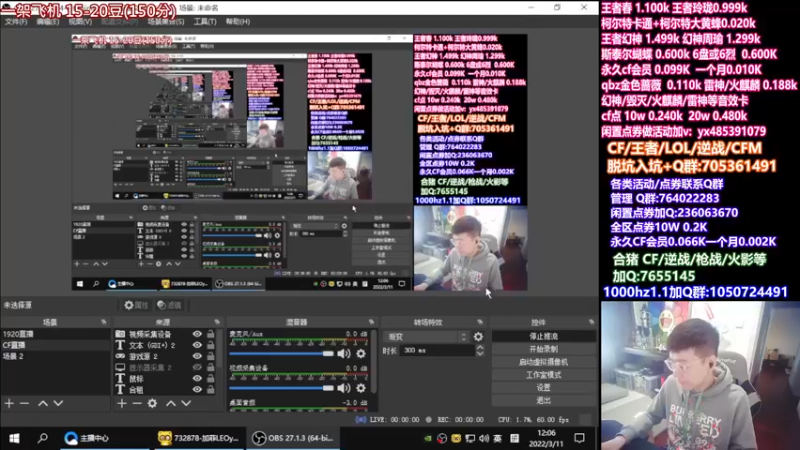Remove selected source with the minus icon under the 来源 list
This screenshot has width=800, height=450.
click(x=137, y=404)
